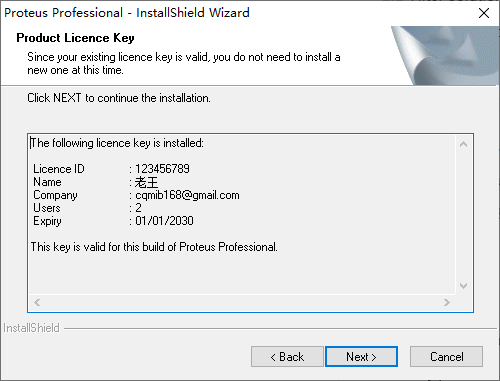Screen dimensions: 500x381
Task: Click the Product Licence Key heading
Action: (x=75, y=38)
